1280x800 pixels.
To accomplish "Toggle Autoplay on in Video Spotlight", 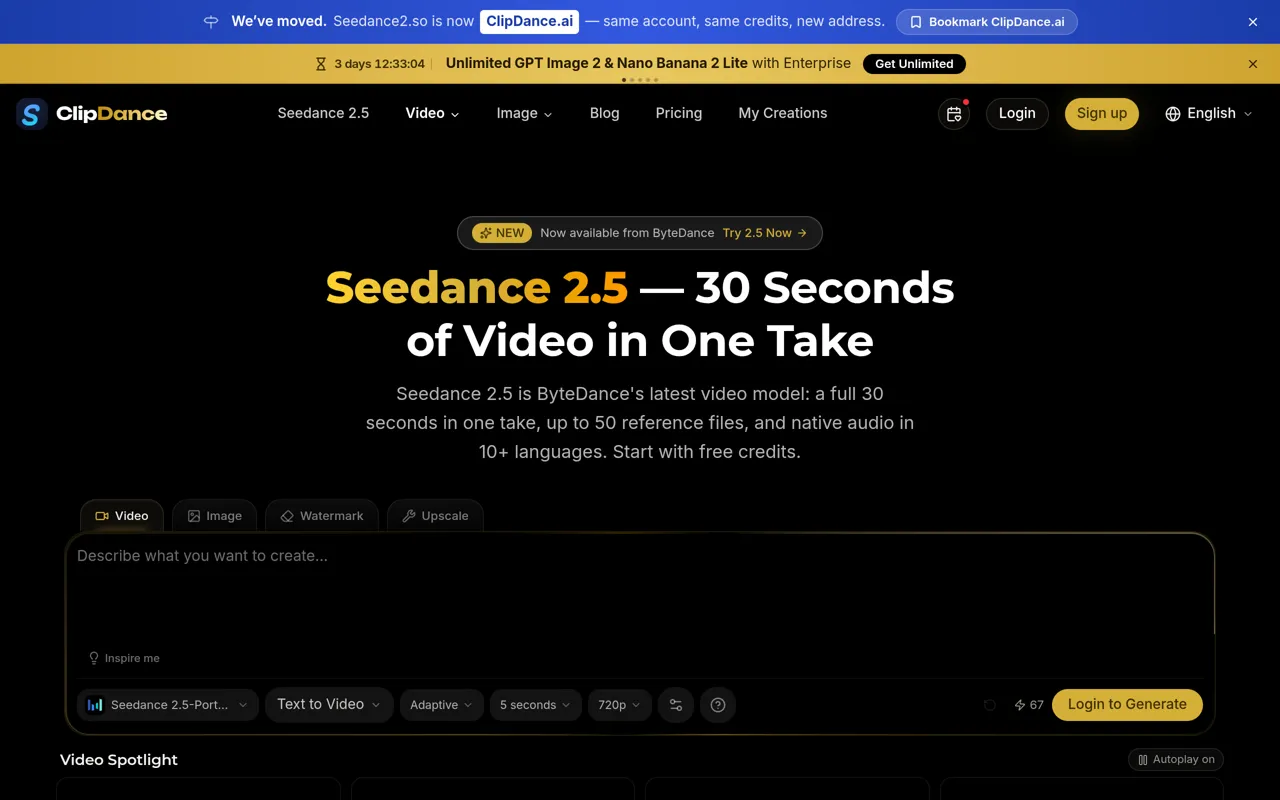I will click(1176, 760).
